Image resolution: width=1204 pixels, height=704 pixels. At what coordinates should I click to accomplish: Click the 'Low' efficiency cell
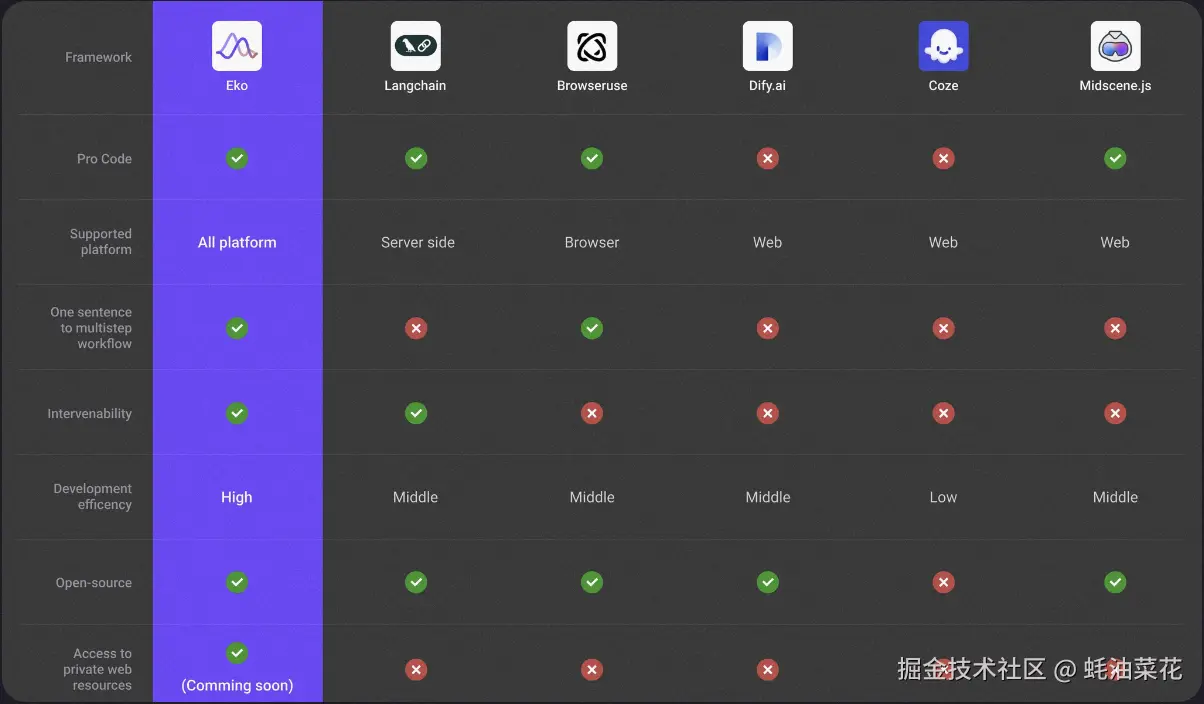[x=944, y=497]
